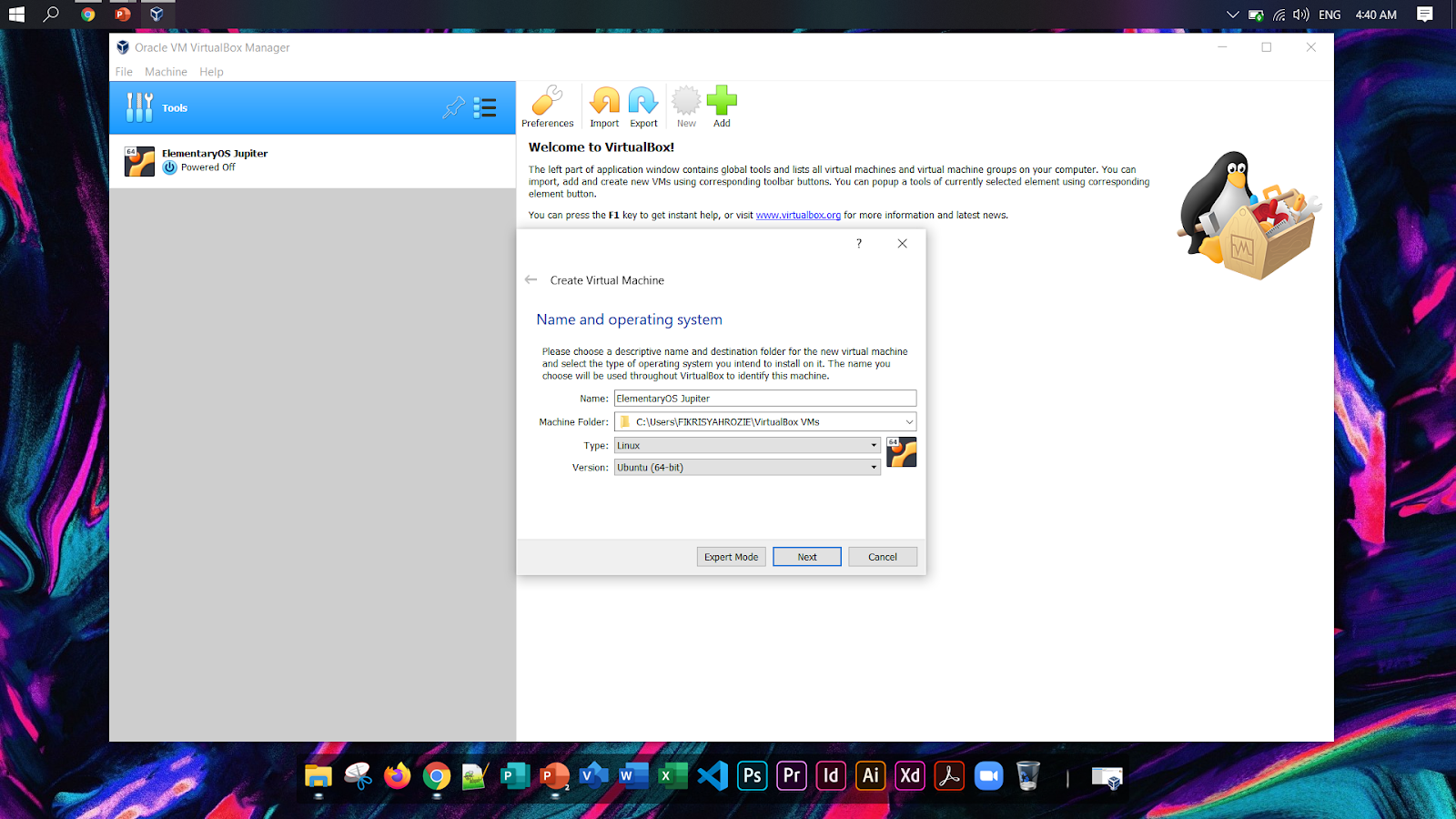Viewport: 1456px width, 819px height.
Task: Click the battery status tray icon
Action: pyautogui.click(x=1256, y=15)
